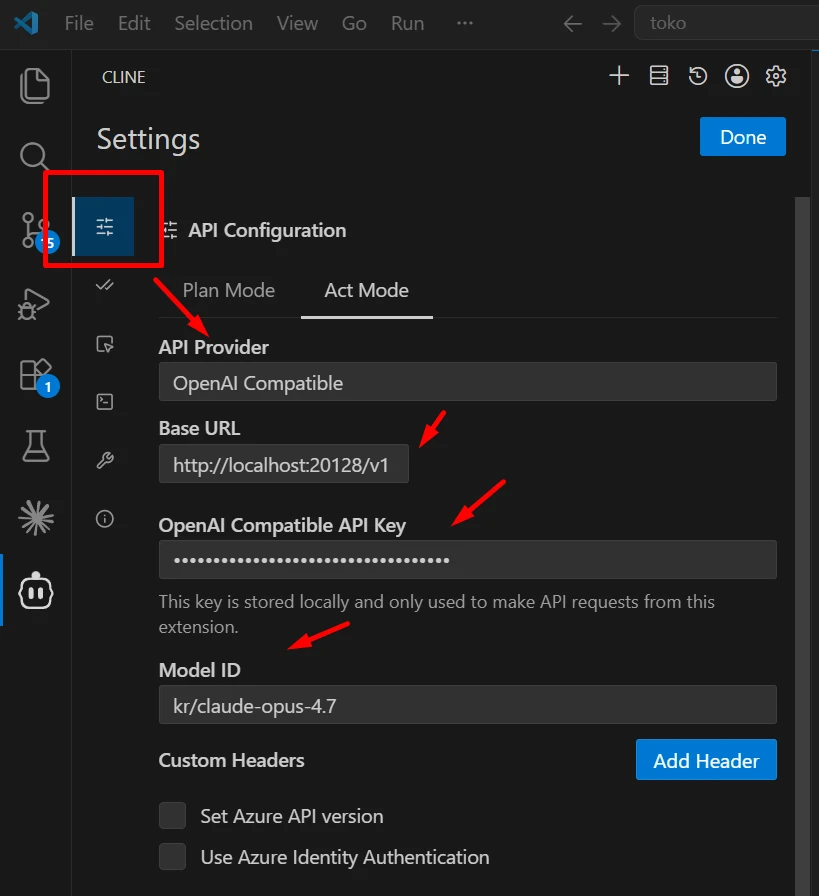
Task: Click the Add Header button
Action: 706,760
